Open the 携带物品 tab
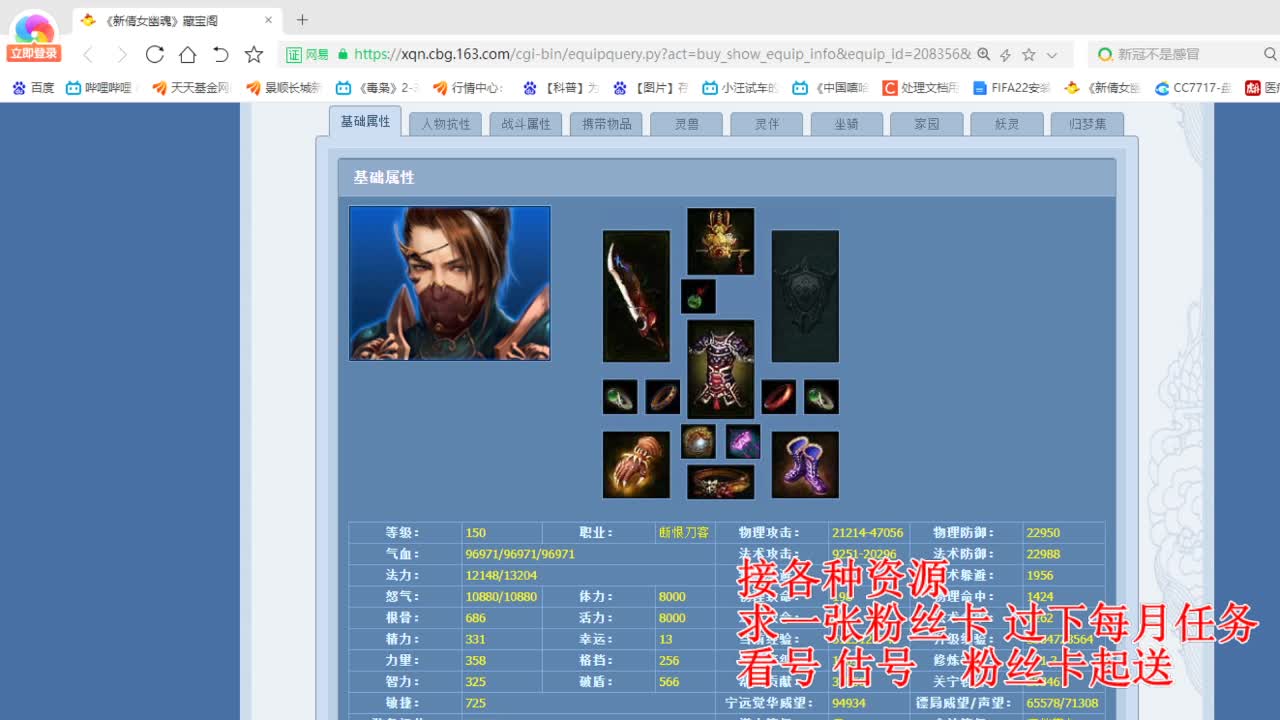This screenshot has width=1280, height=720. (x=606, y=124)
